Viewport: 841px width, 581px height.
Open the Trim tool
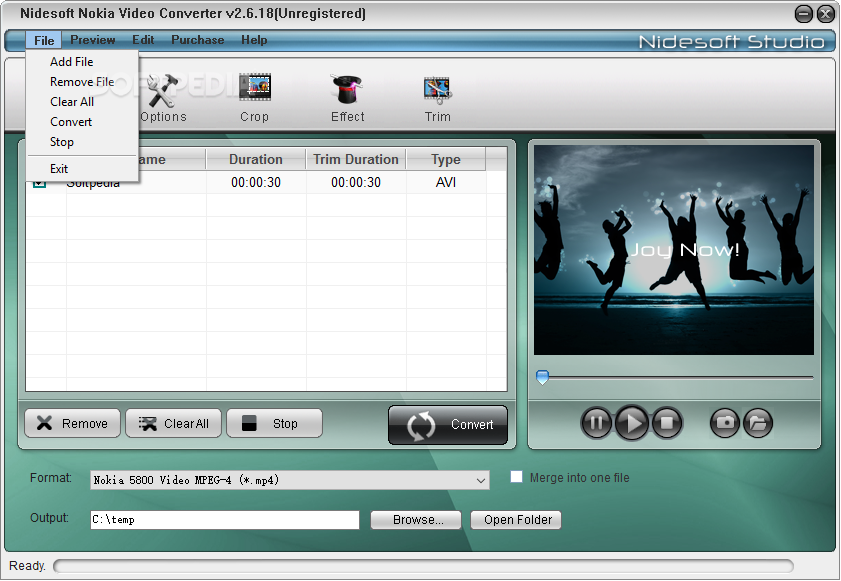[437, 98]
